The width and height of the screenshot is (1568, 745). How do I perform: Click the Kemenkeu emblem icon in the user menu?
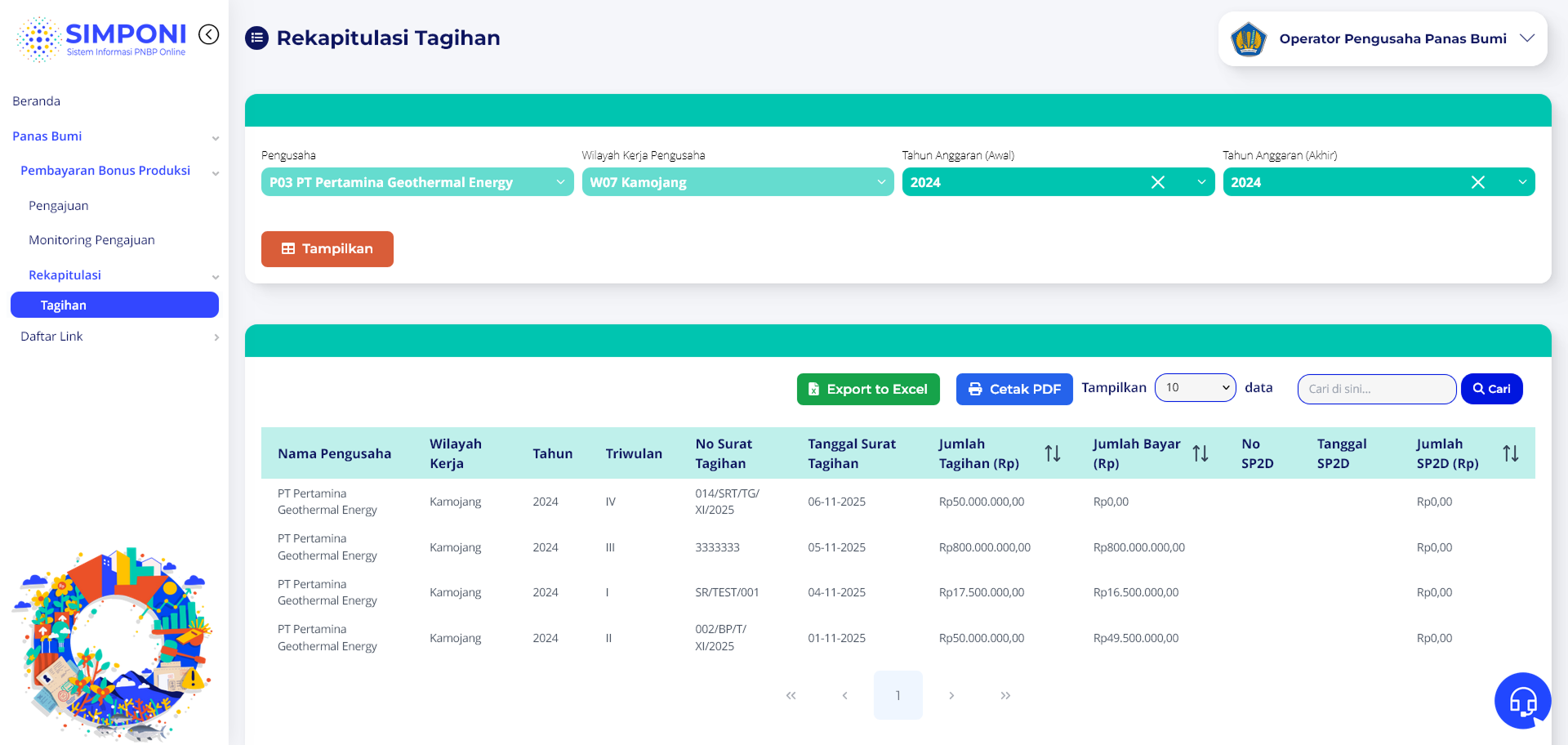click(1249, 38)
